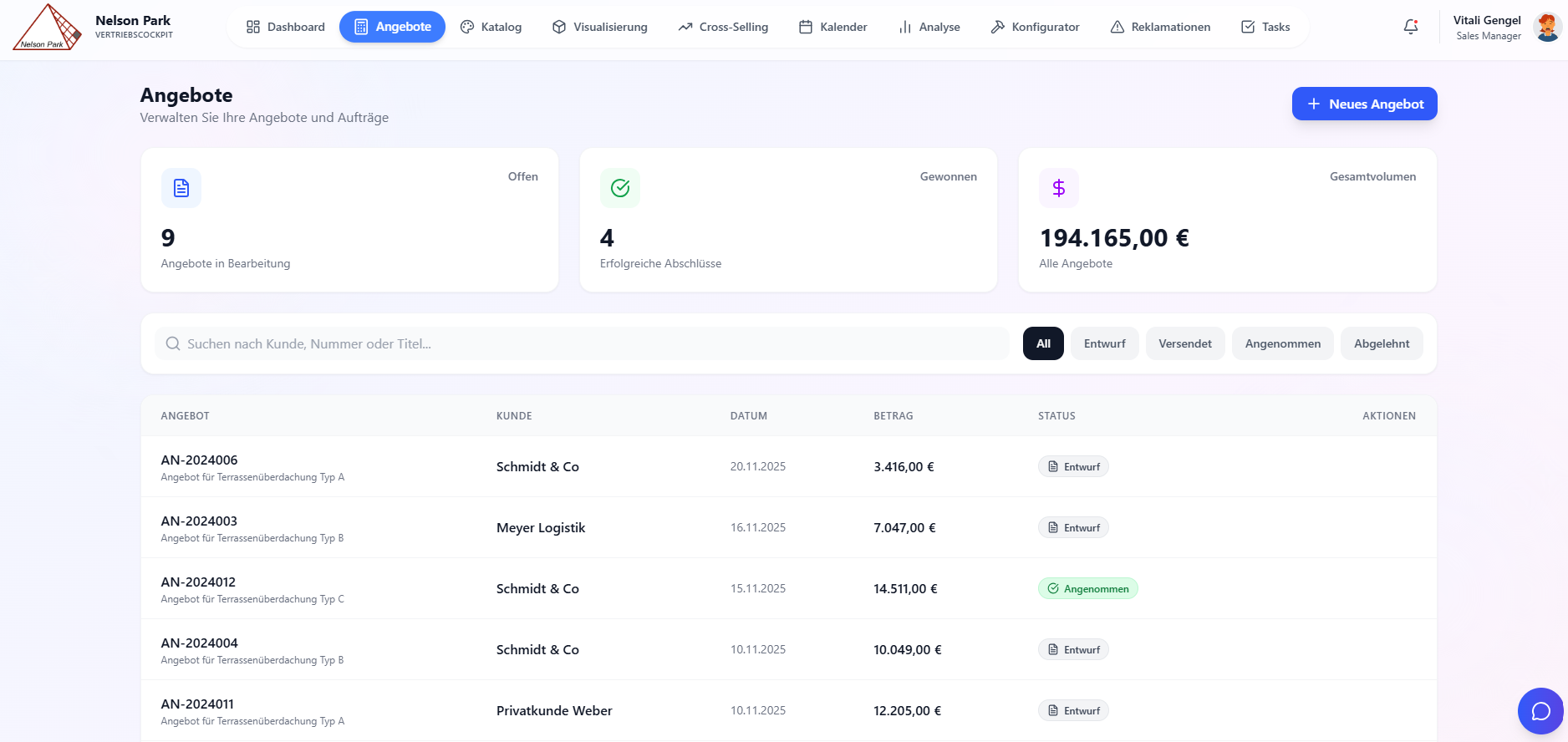Open the Visualisierung tab
This screenshot has height=742, width=1568.
(600, 27)
